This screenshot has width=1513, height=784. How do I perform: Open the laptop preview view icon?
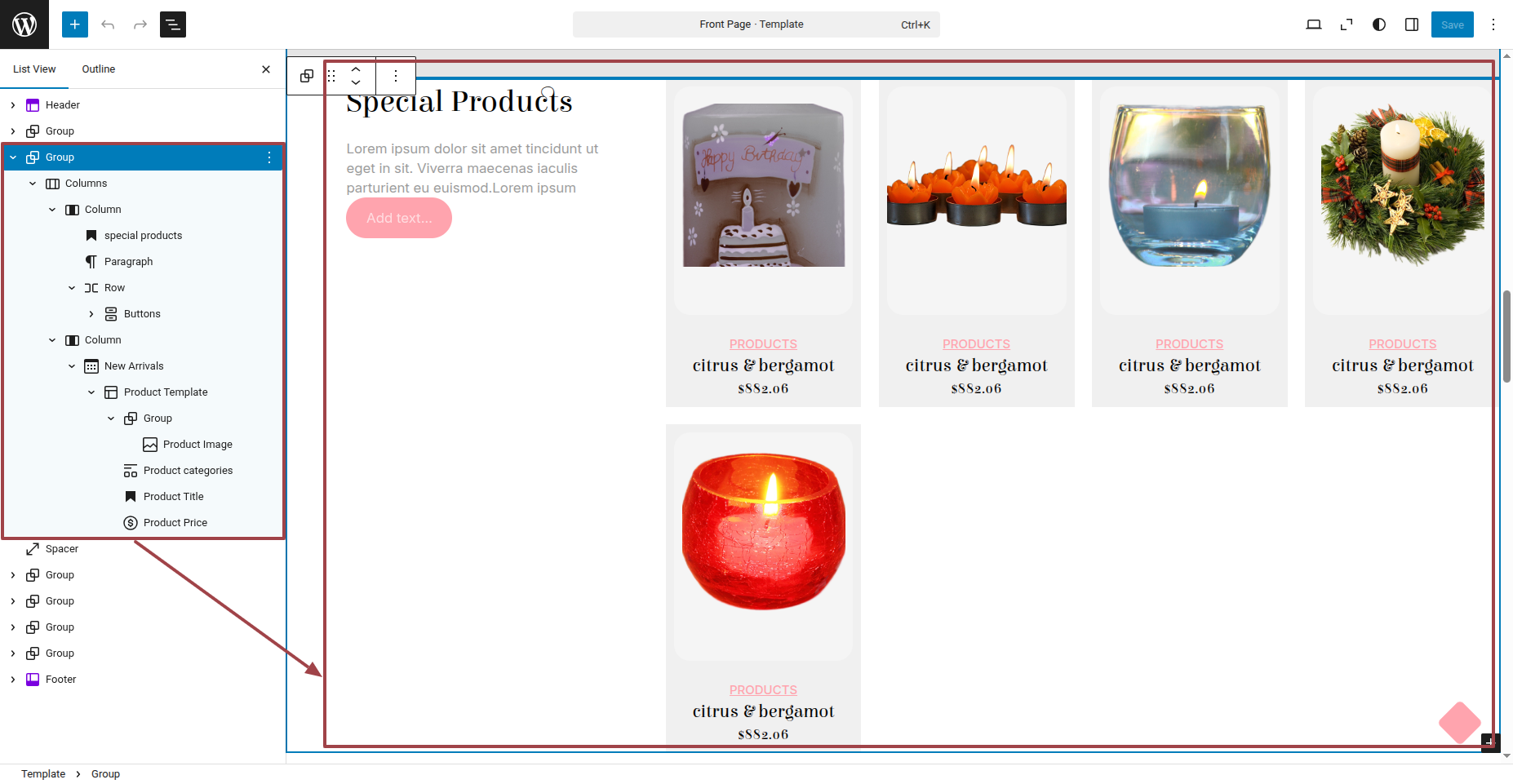coord(1314,24)
